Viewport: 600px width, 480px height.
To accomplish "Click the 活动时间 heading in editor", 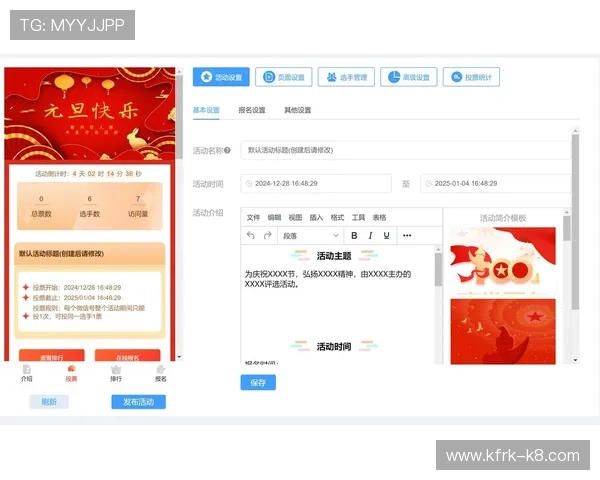I will [x=334, y=346].
